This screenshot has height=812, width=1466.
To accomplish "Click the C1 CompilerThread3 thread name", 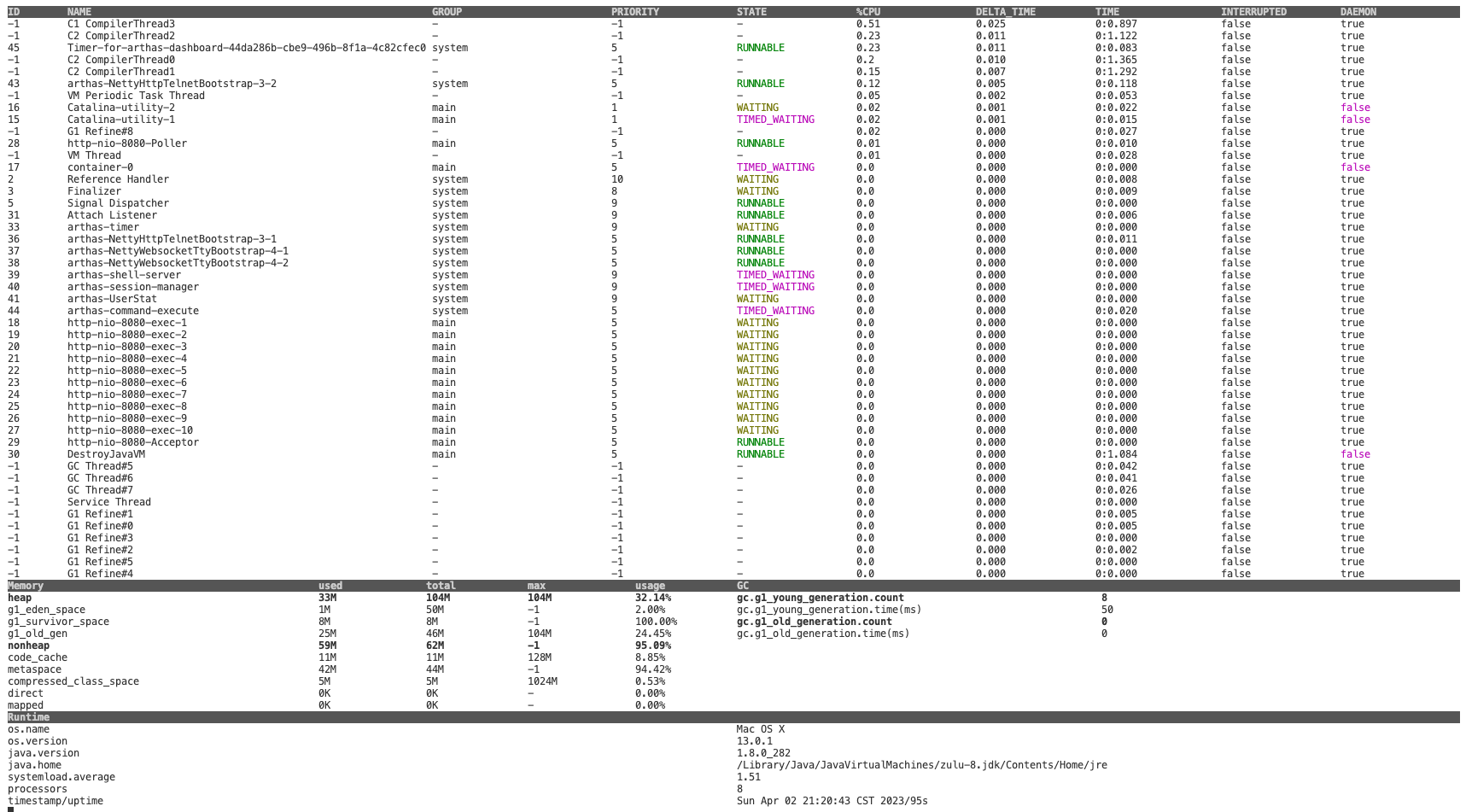I will [120, 24].
